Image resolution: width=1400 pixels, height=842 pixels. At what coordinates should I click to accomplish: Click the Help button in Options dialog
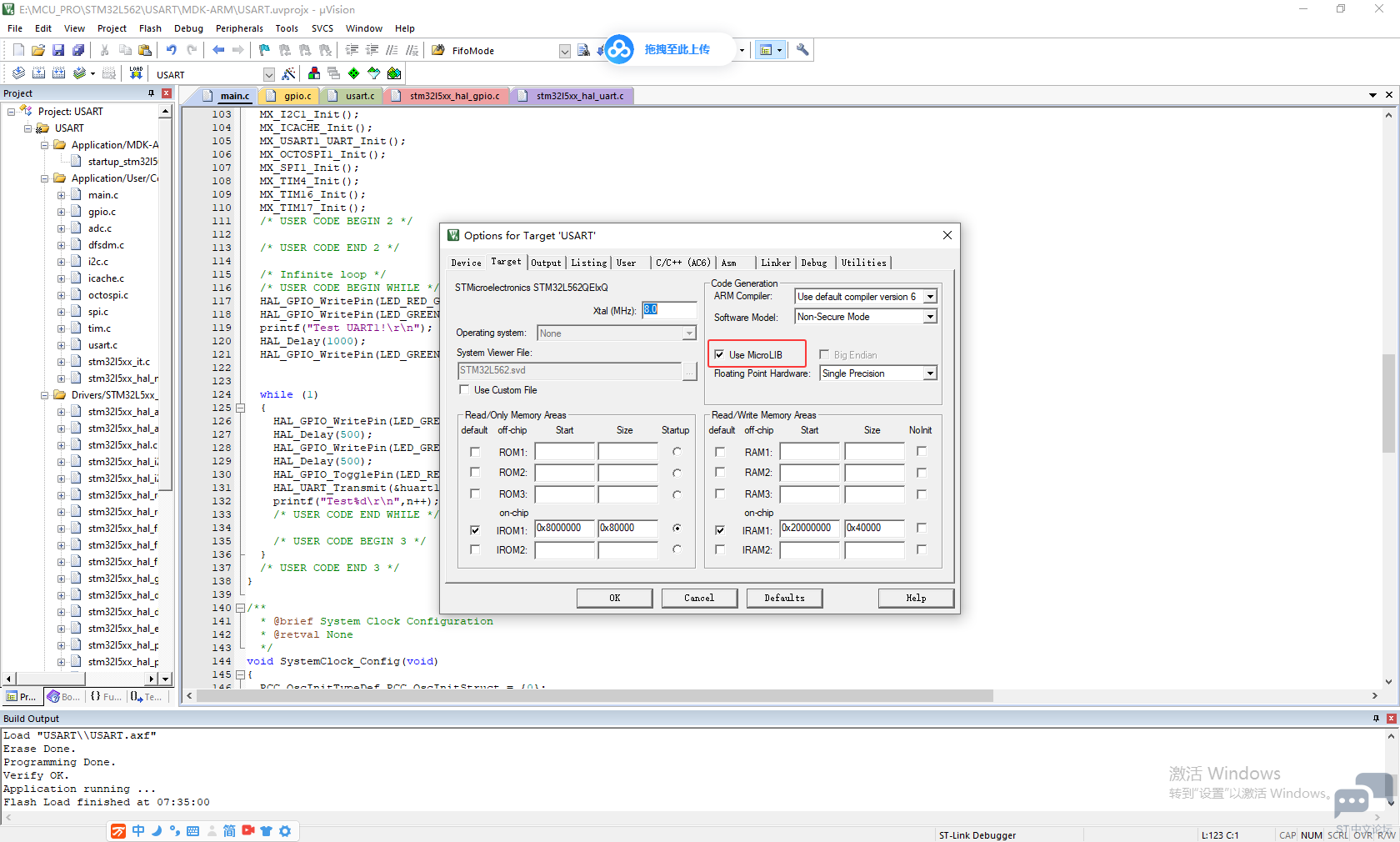tap(916, 598)
